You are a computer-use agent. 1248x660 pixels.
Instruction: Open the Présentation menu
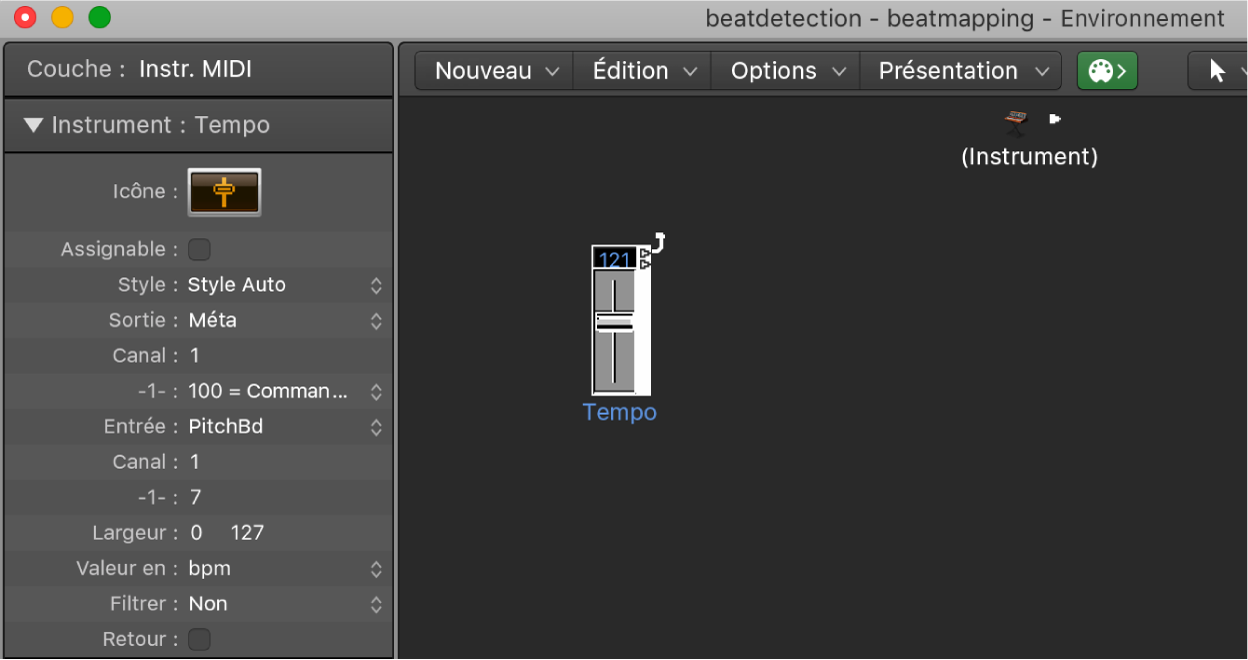click(962, 71)
